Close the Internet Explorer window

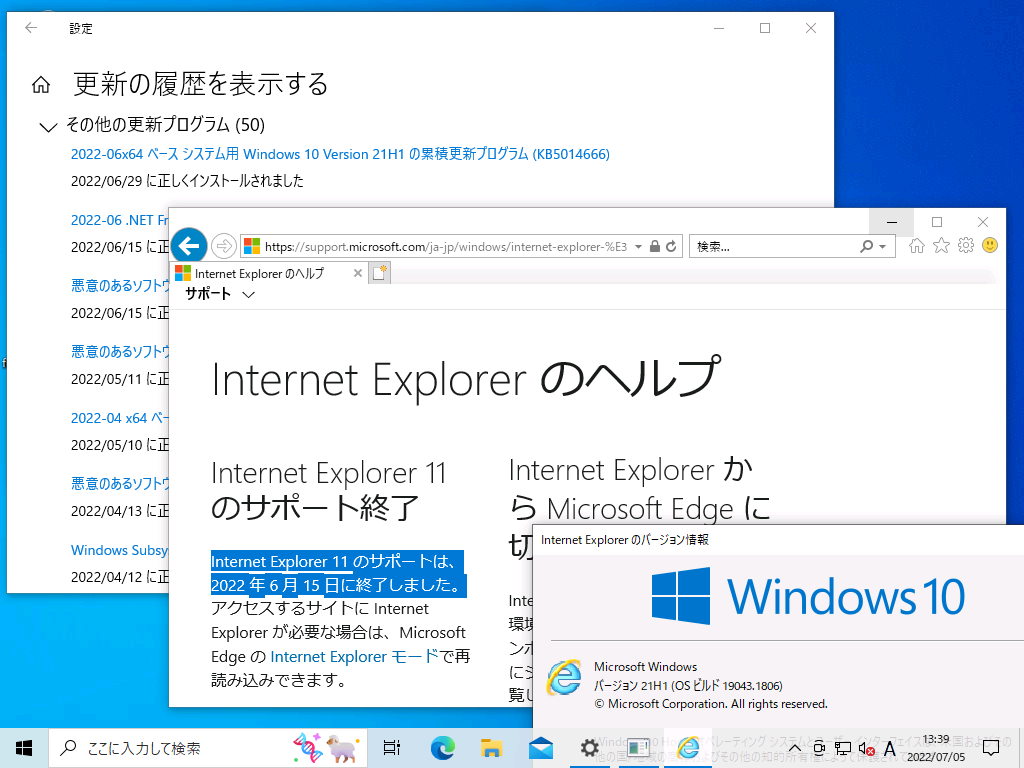982,222
